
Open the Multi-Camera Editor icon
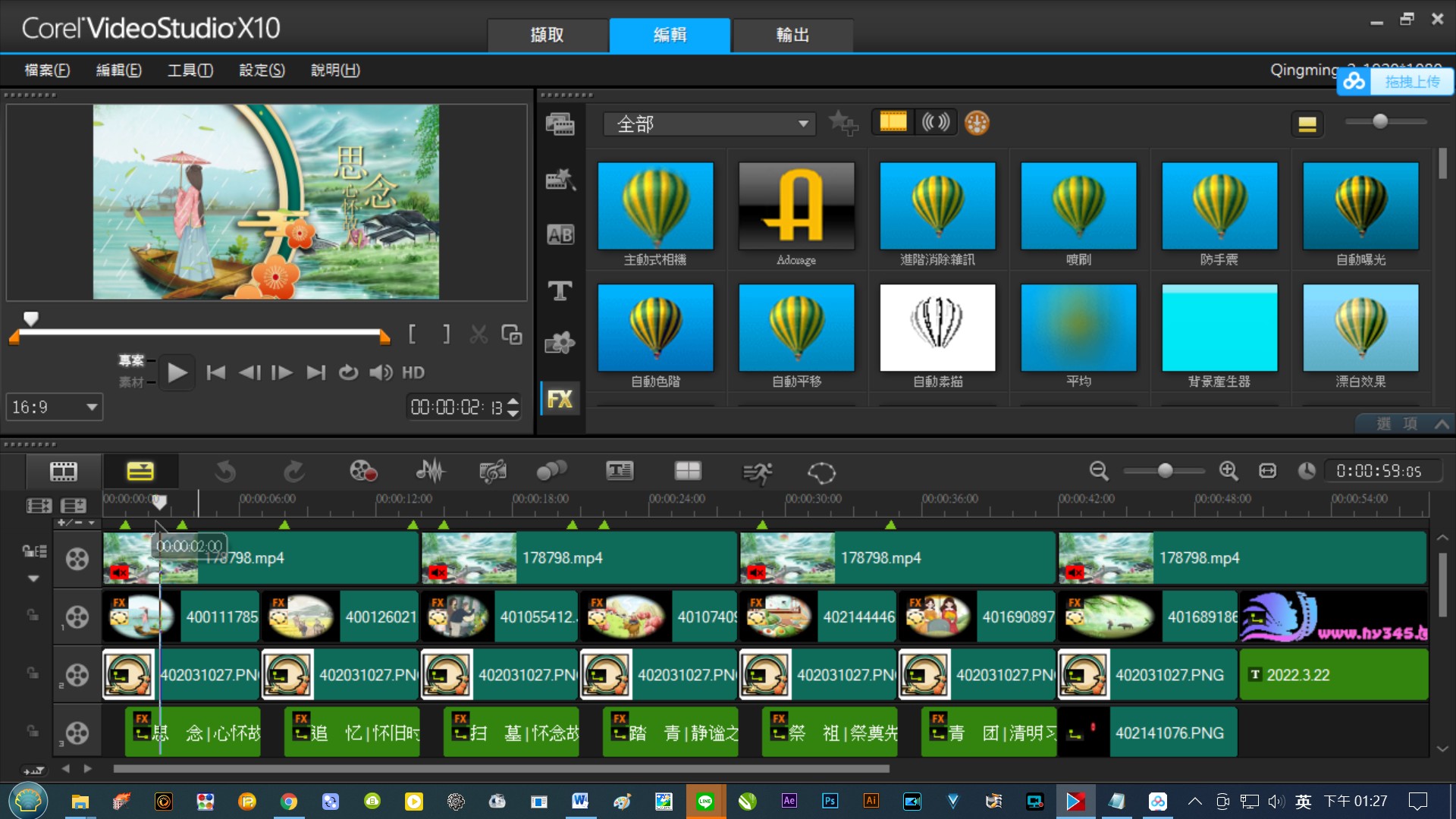tap(688, 472)
